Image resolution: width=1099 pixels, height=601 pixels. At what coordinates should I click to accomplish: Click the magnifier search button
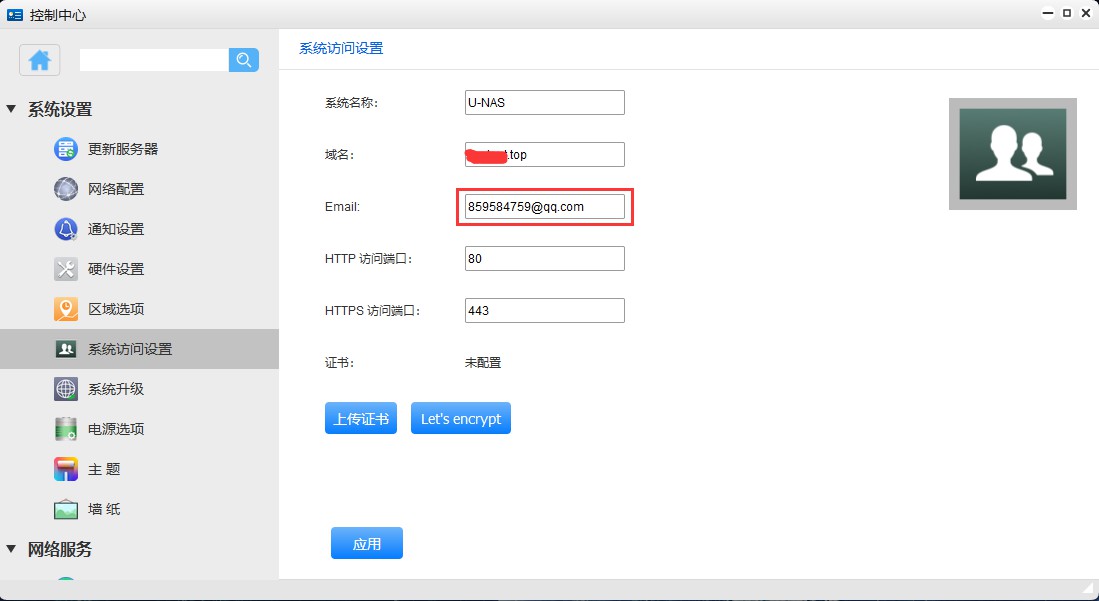coord(243,60)
